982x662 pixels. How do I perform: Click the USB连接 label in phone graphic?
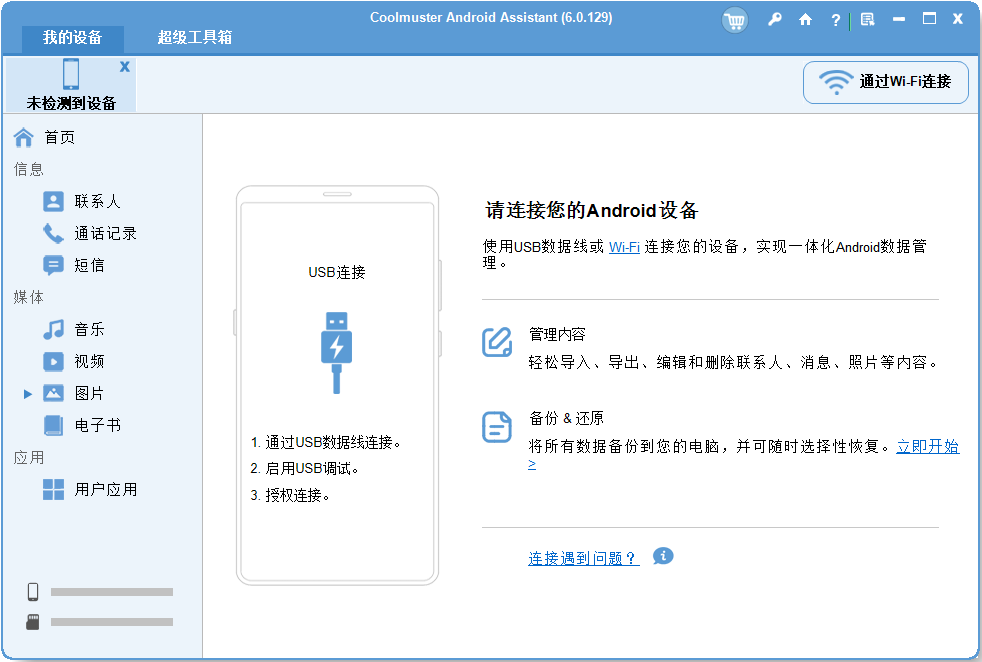click(x=337, y=272)
